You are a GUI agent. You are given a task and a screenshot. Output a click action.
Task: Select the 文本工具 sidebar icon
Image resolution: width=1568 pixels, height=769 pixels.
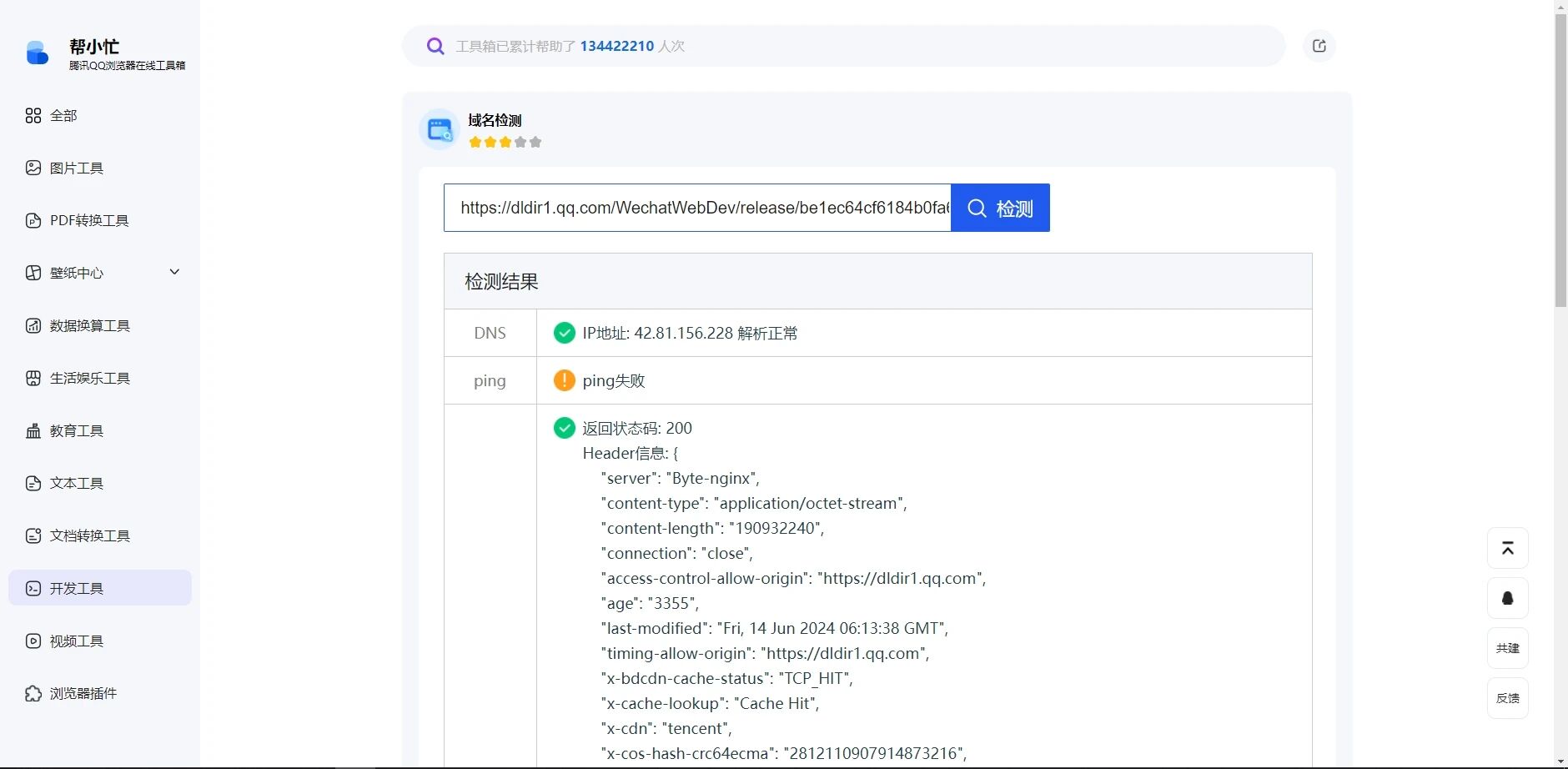pyautogui.click(x=33, y=484)
